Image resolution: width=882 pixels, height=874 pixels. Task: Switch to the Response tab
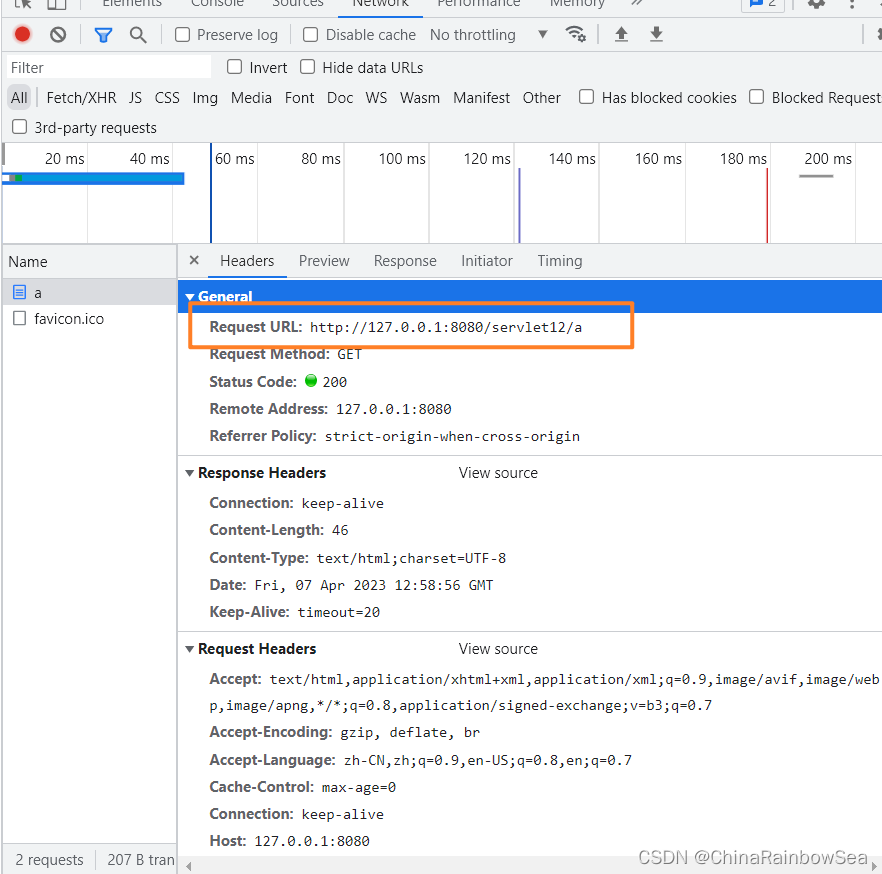(405, 261)
